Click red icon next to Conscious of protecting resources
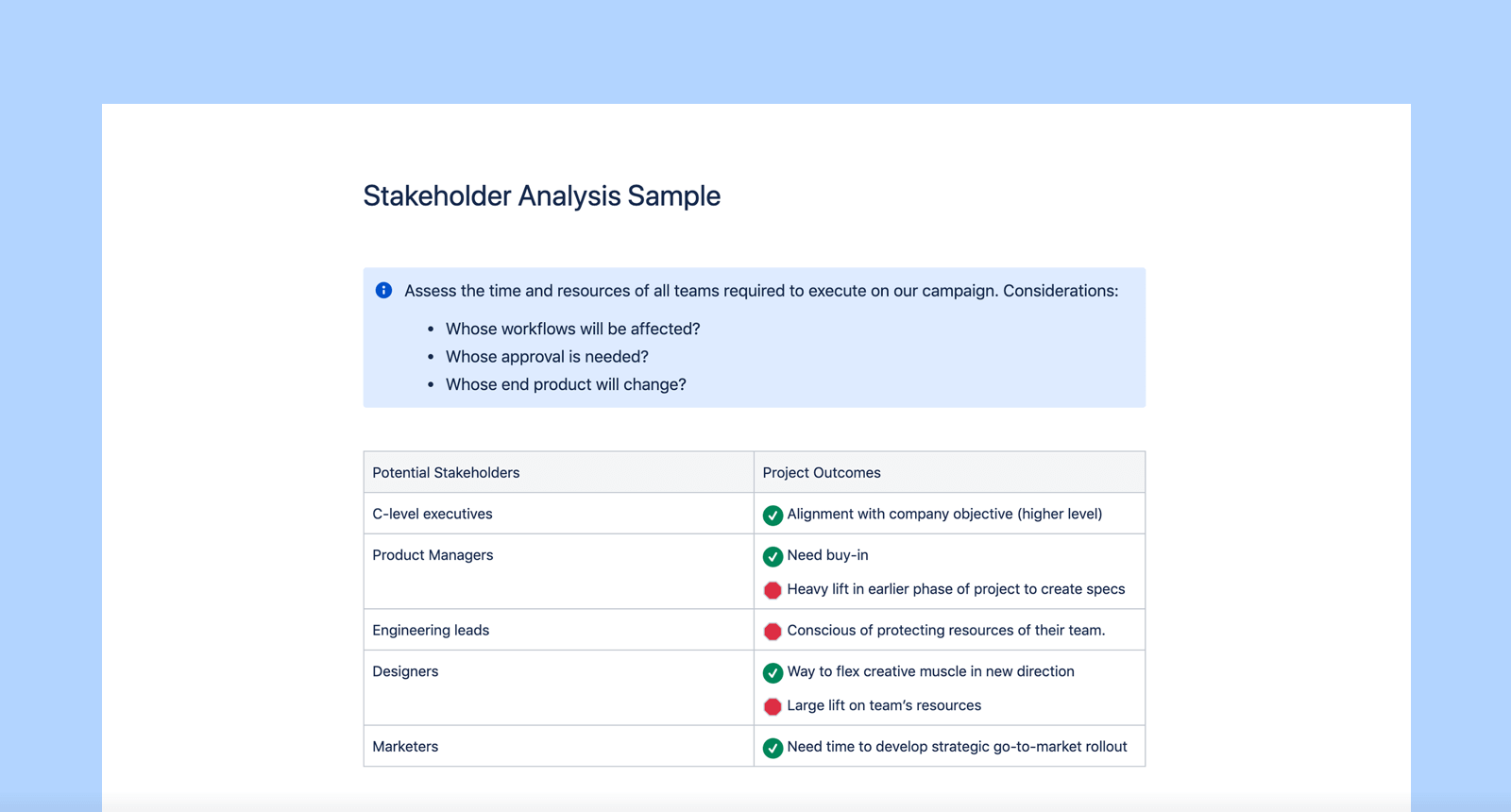This screenshot has width=1511, height=812. 772,631
